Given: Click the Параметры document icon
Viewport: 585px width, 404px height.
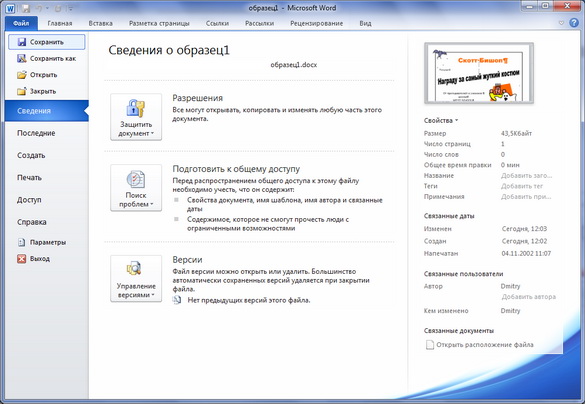Looking at the screenshot, I should tap(22, 242).
